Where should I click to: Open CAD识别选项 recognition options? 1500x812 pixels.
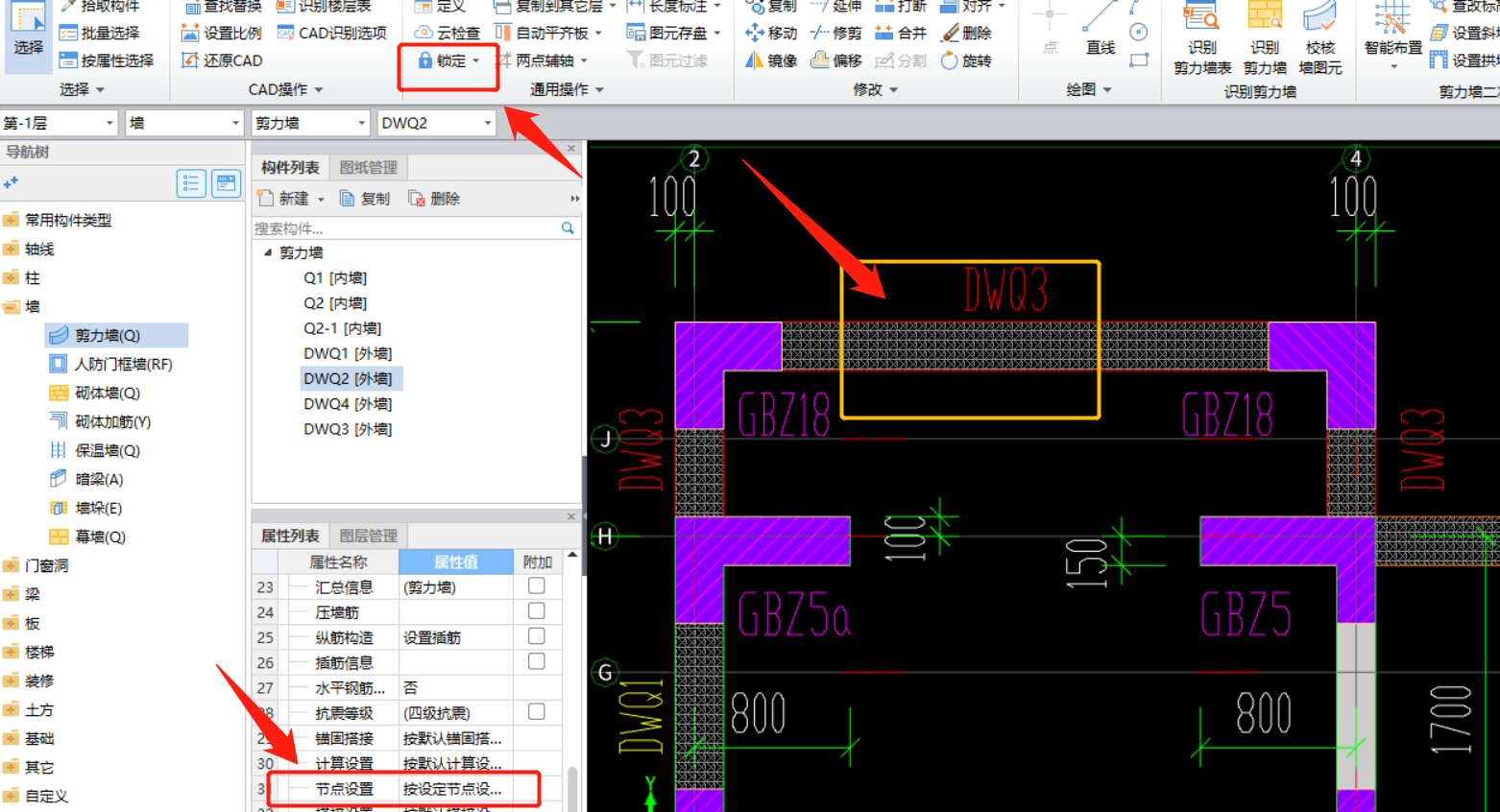click(332, 33)
